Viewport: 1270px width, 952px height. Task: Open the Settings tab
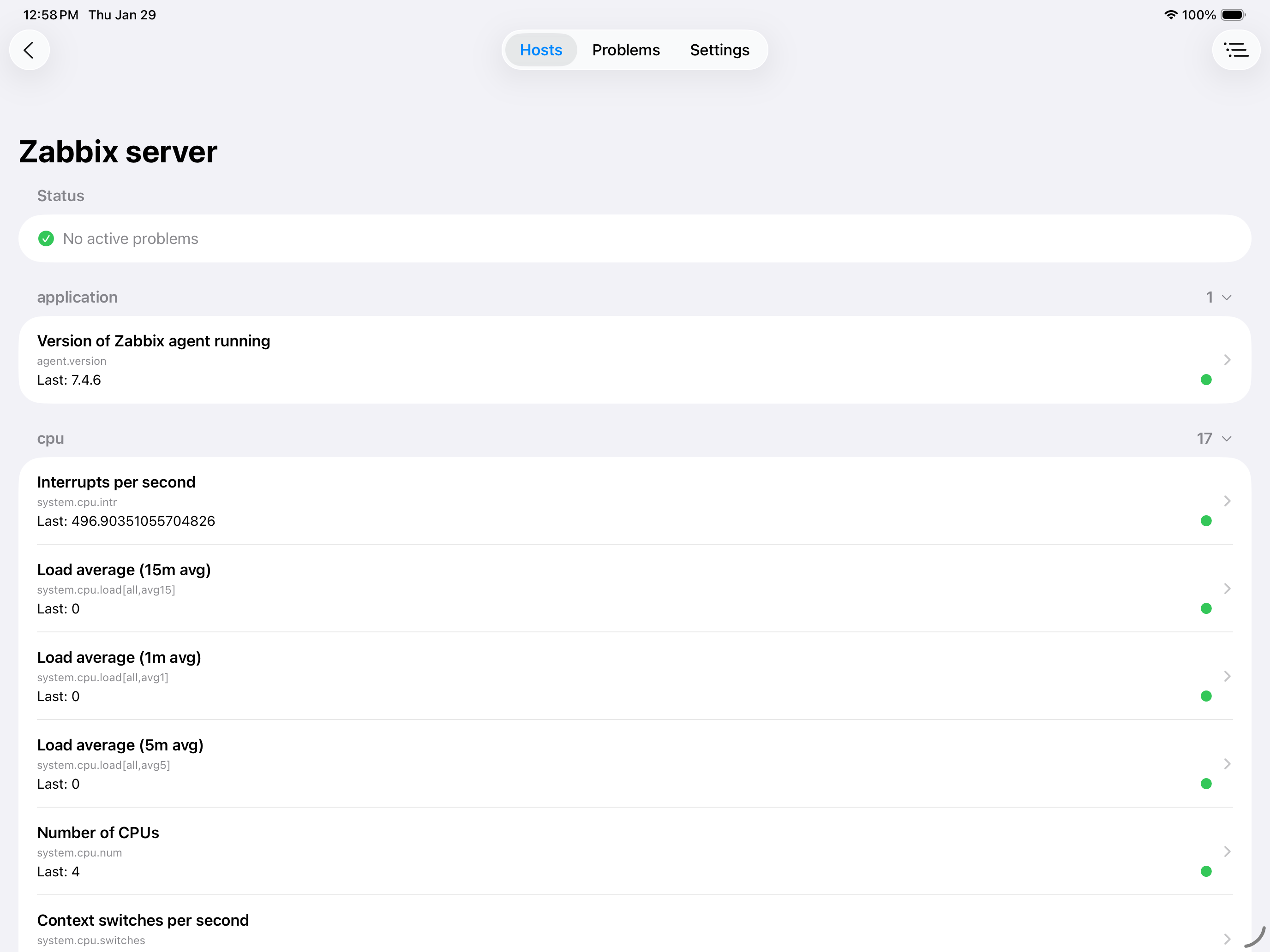coord(719,50)
